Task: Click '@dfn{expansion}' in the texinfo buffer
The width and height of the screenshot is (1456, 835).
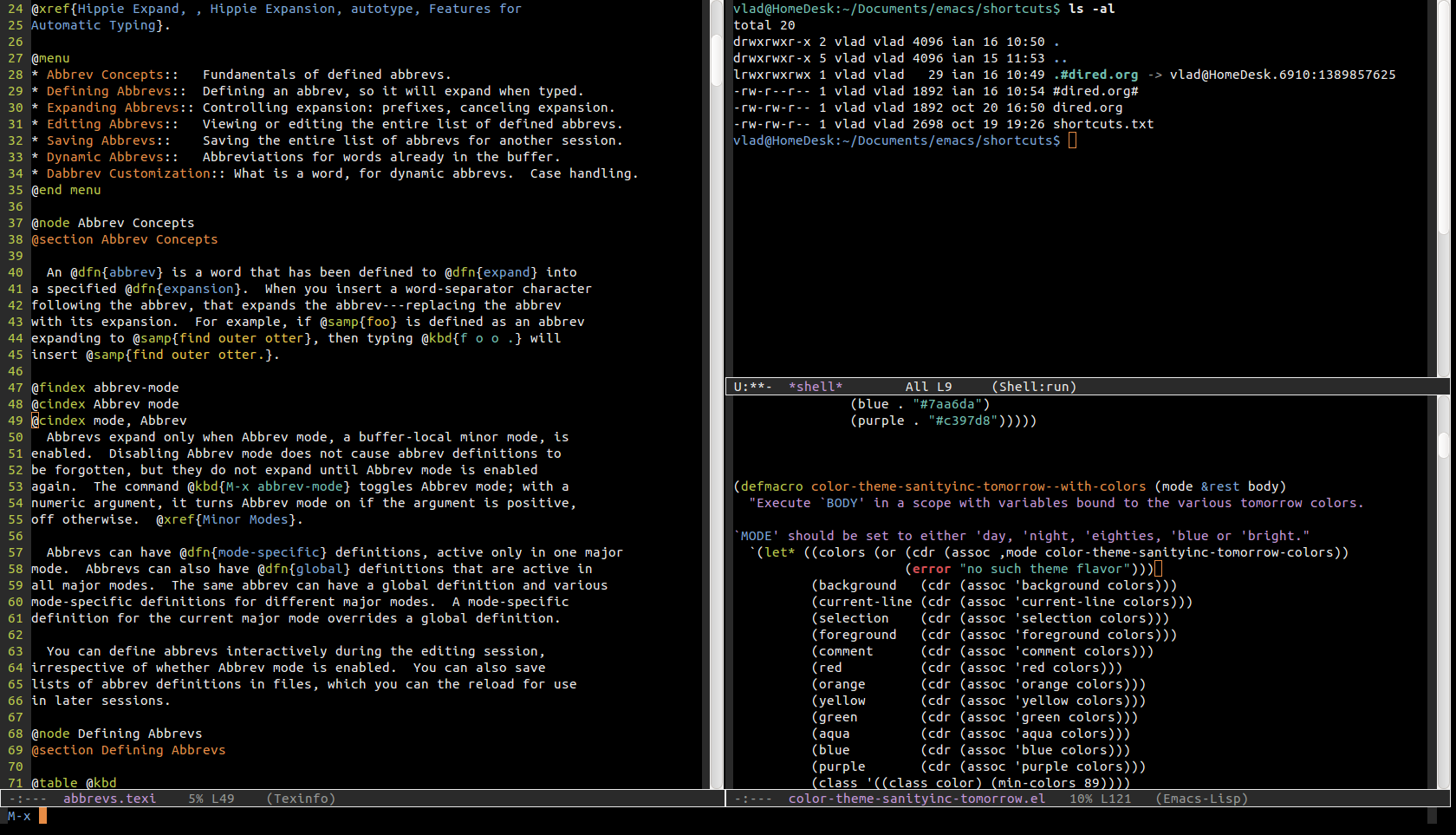Action: tap(183, 289)
